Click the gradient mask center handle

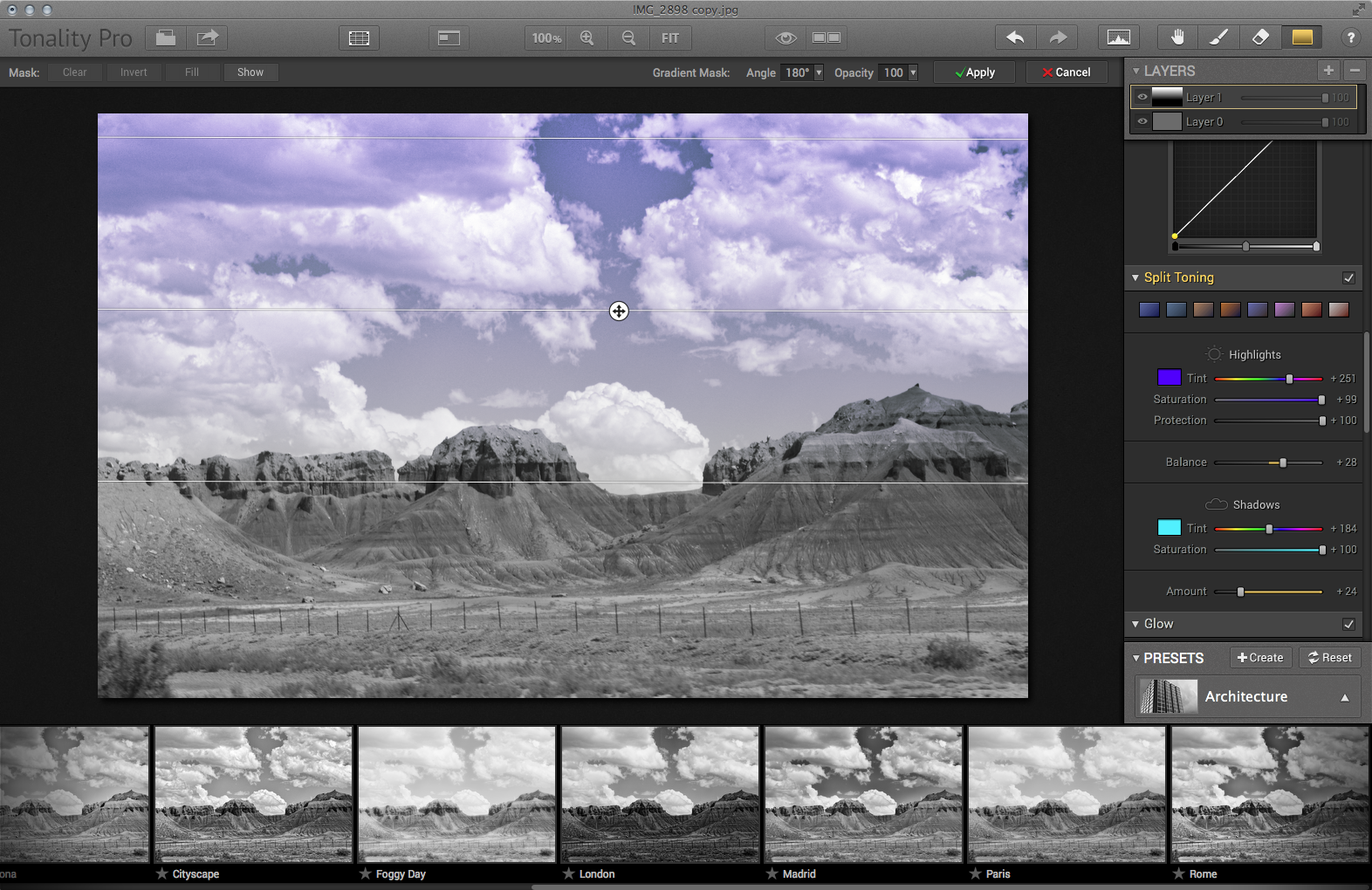coord(619,311)
